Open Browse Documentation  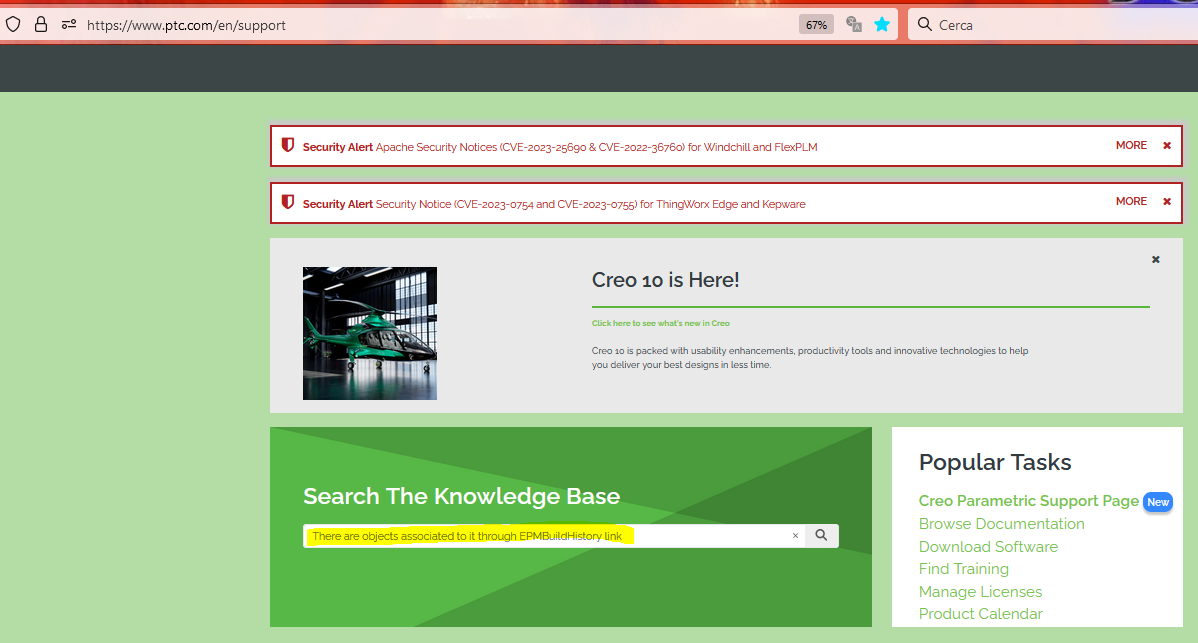[x=1001, y=523]
